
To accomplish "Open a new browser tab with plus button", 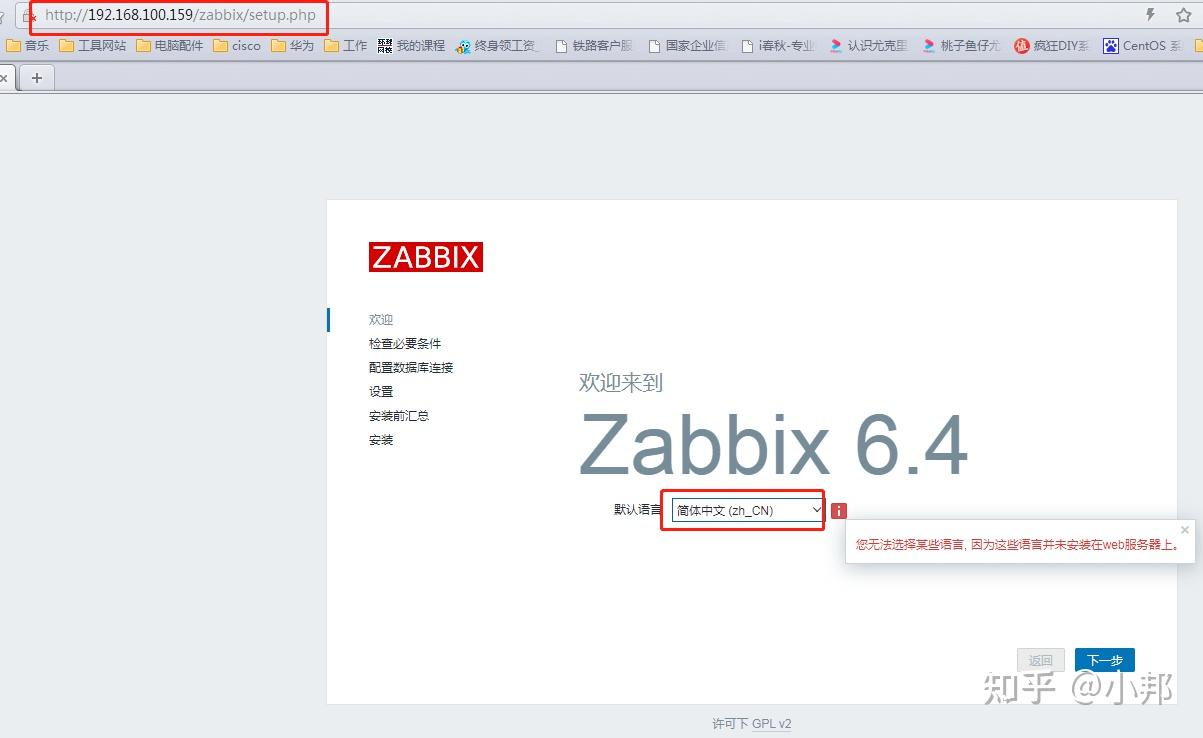I will click(x=37, y=77).
